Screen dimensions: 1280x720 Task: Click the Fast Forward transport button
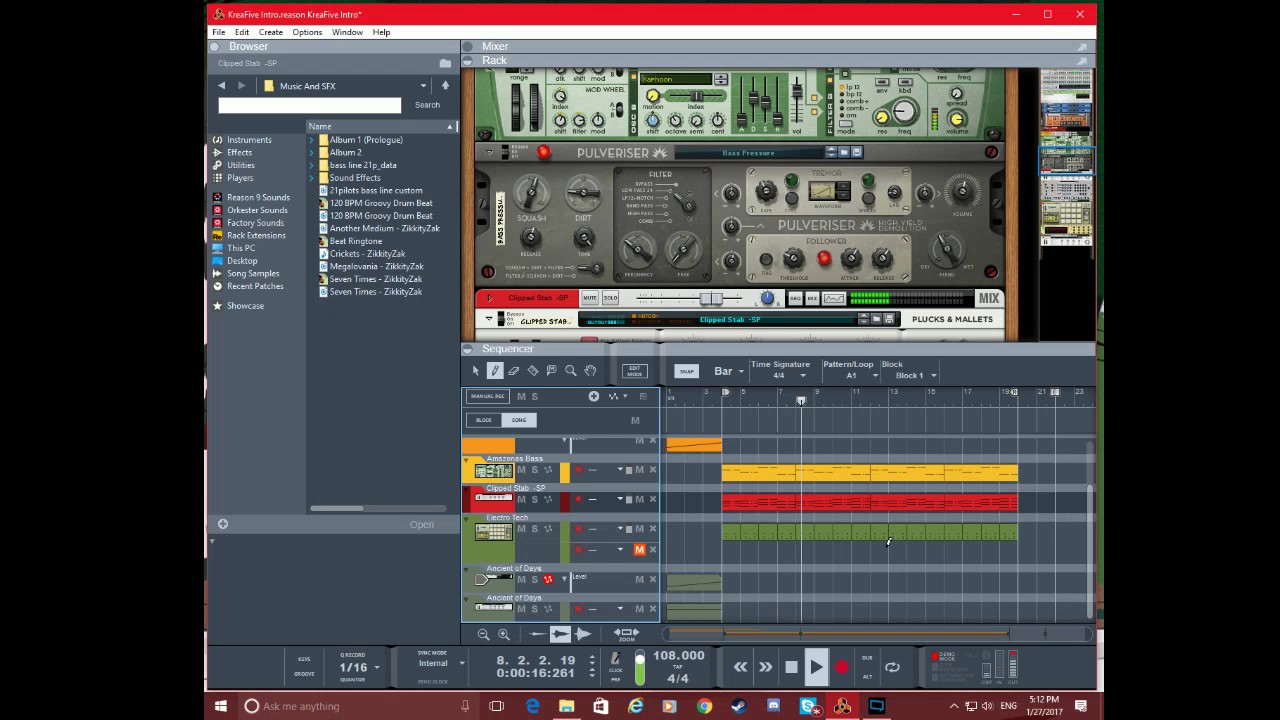(x=766, y=667)
